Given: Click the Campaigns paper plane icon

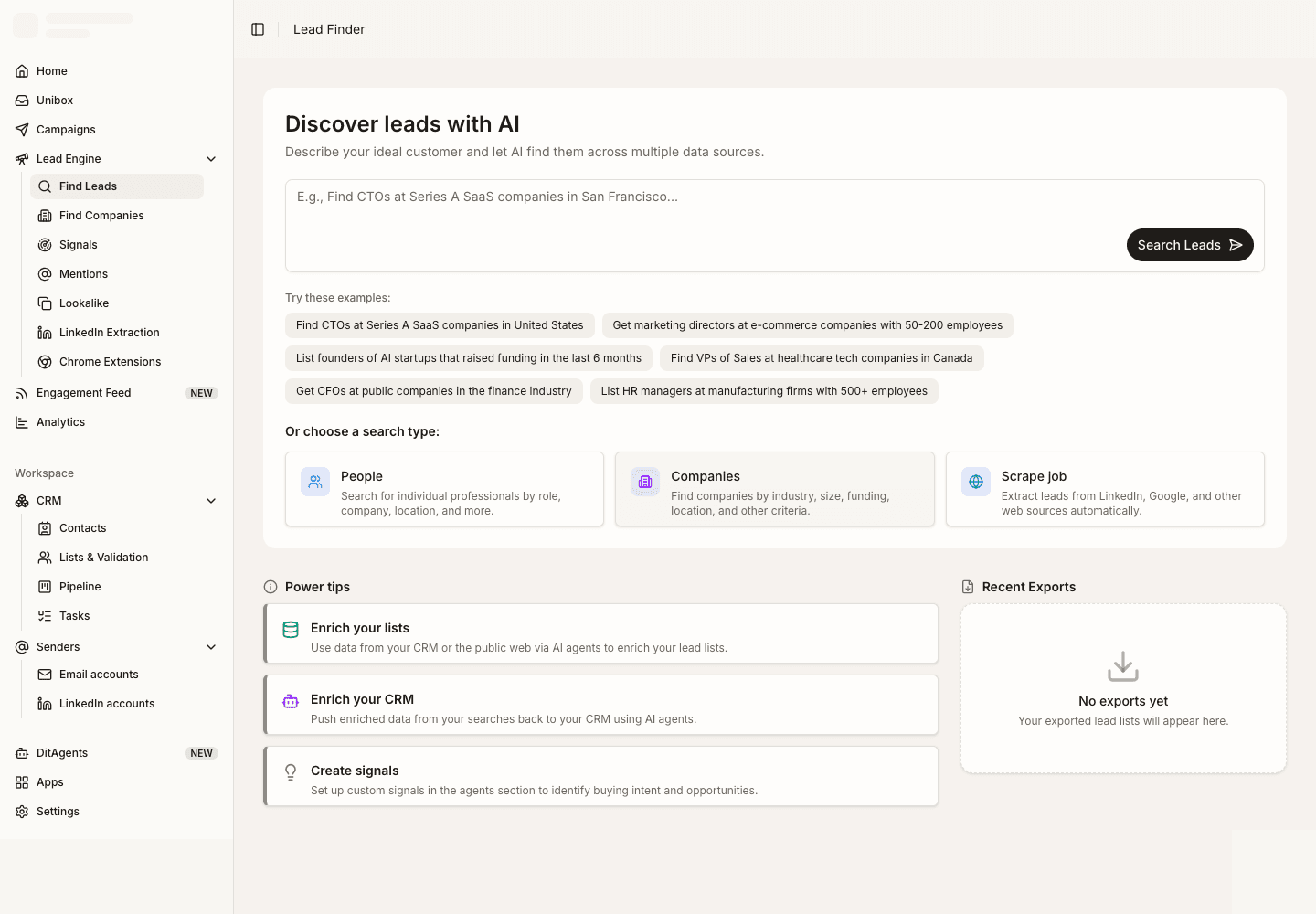Looking at the screenshot, I should pyautogui.click(x=22, y=130).
